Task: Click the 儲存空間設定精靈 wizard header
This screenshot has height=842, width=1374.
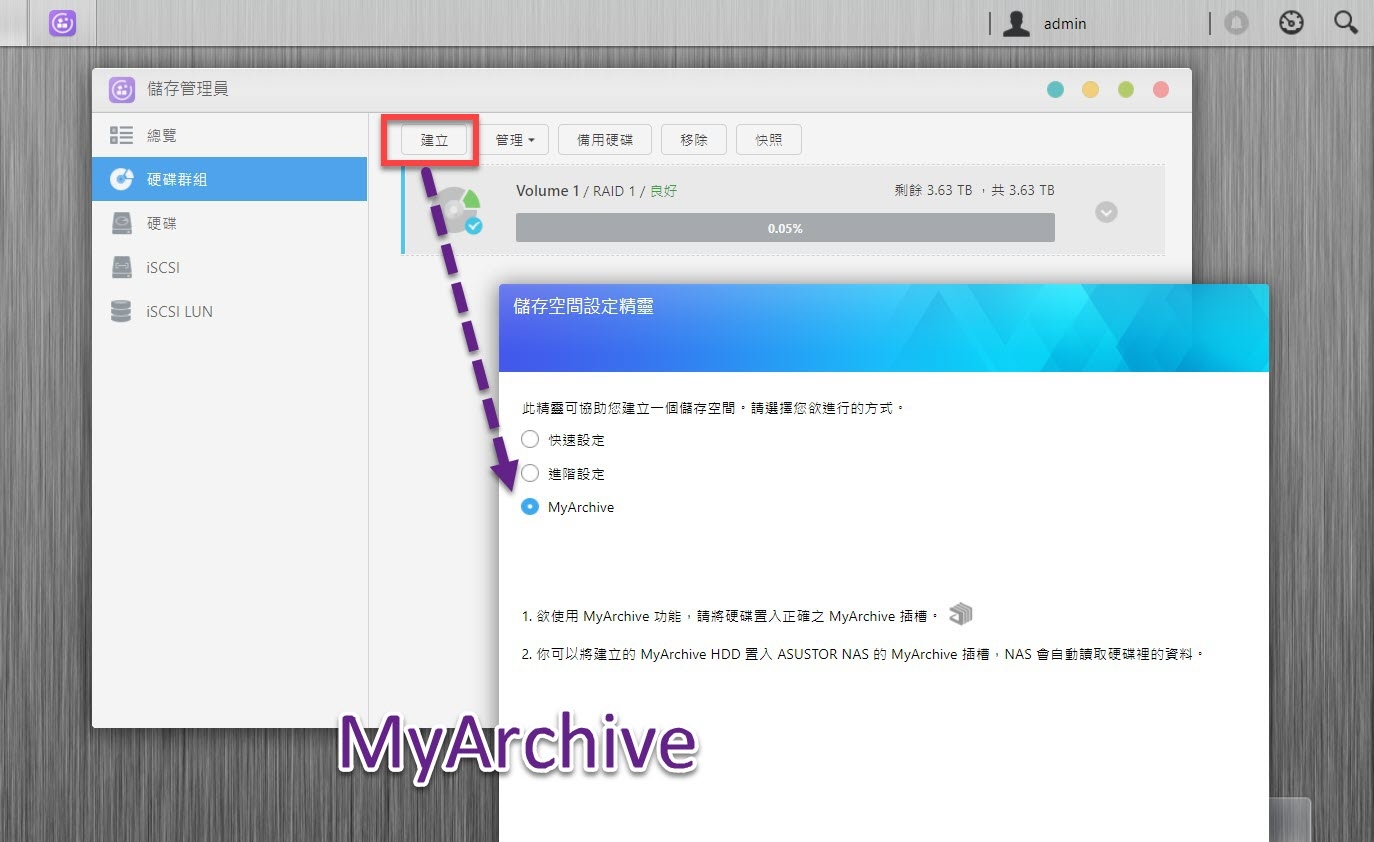Action: coord(884,328)
